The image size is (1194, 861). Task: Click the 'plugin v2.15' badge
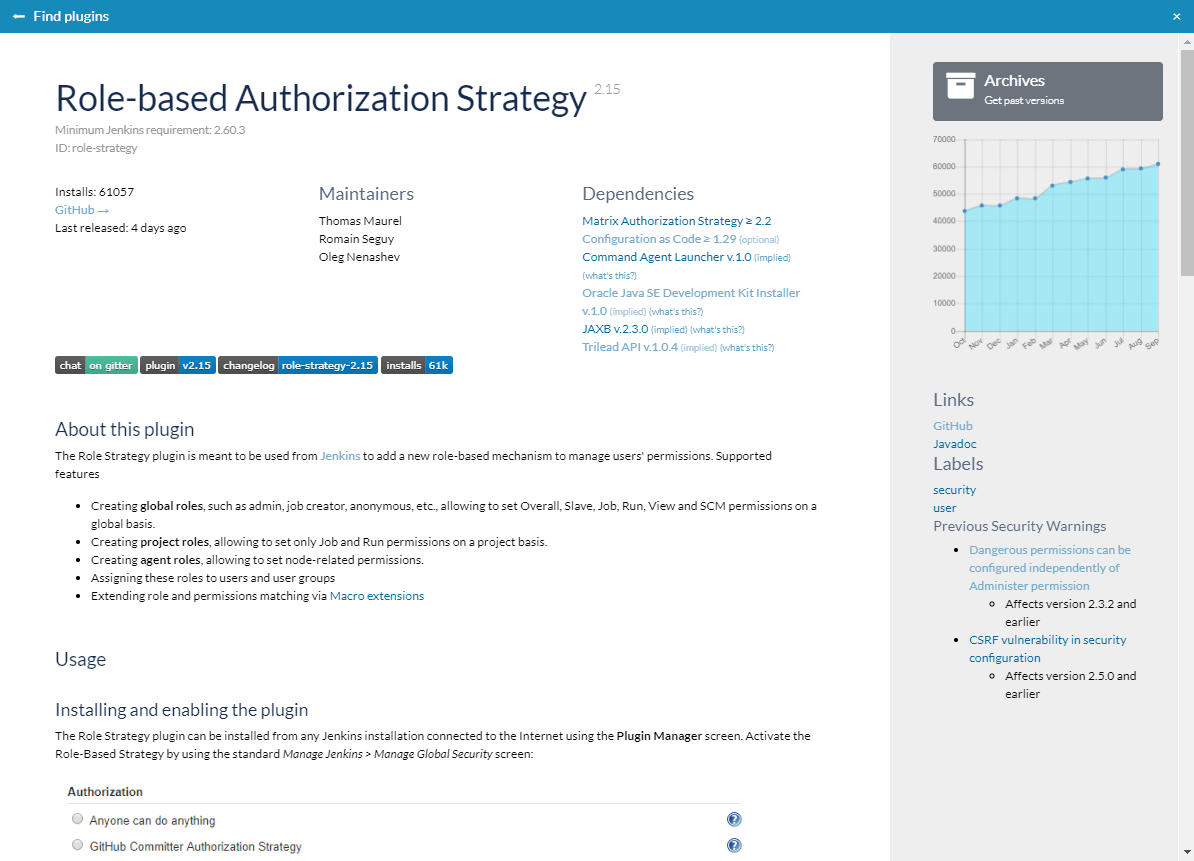(x=177, y=365)
